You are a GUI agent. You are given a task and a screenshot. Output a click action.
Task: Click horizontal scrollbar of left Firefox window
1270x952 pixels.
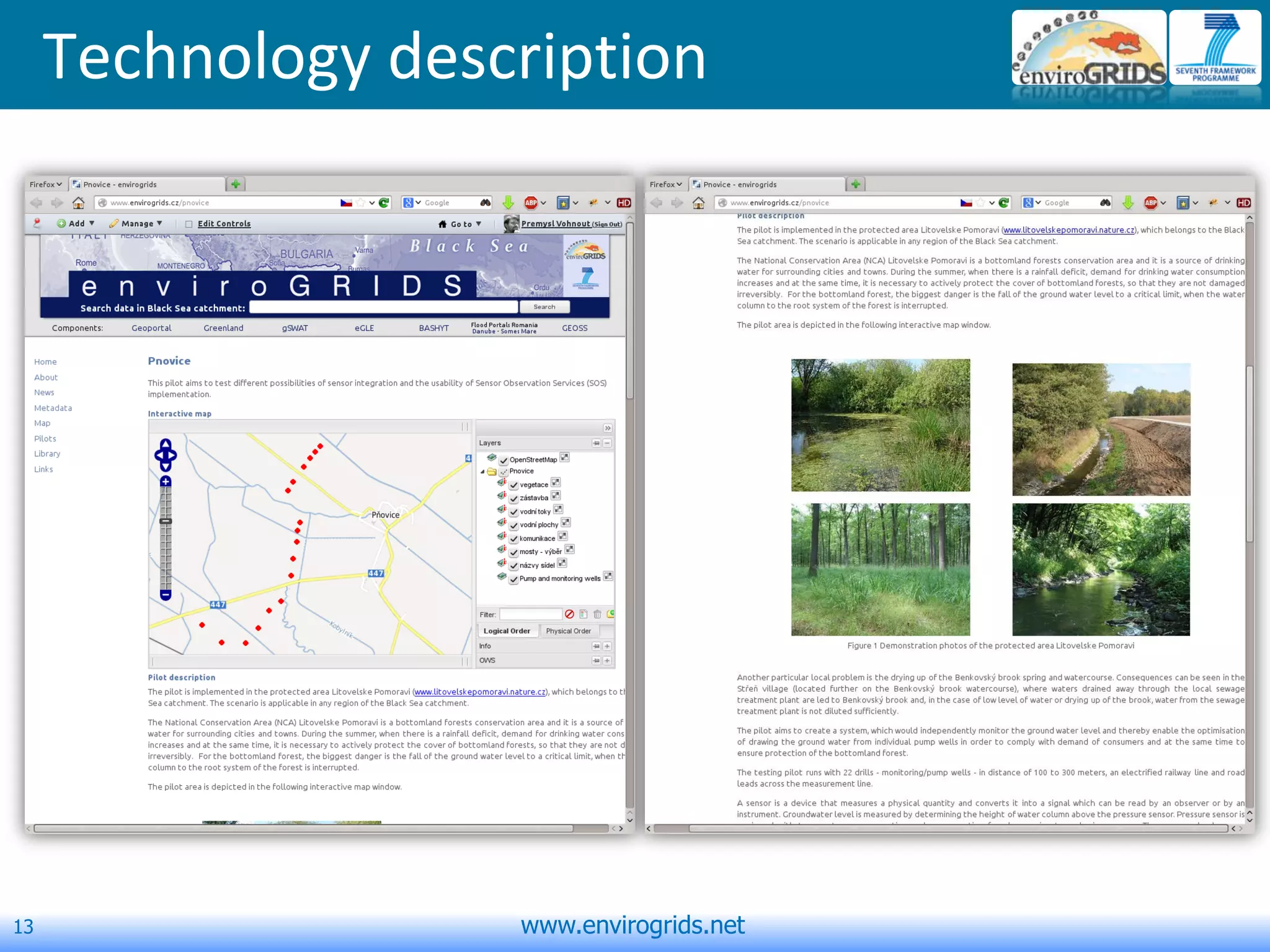pyautogui.click(x=303, y=828)
